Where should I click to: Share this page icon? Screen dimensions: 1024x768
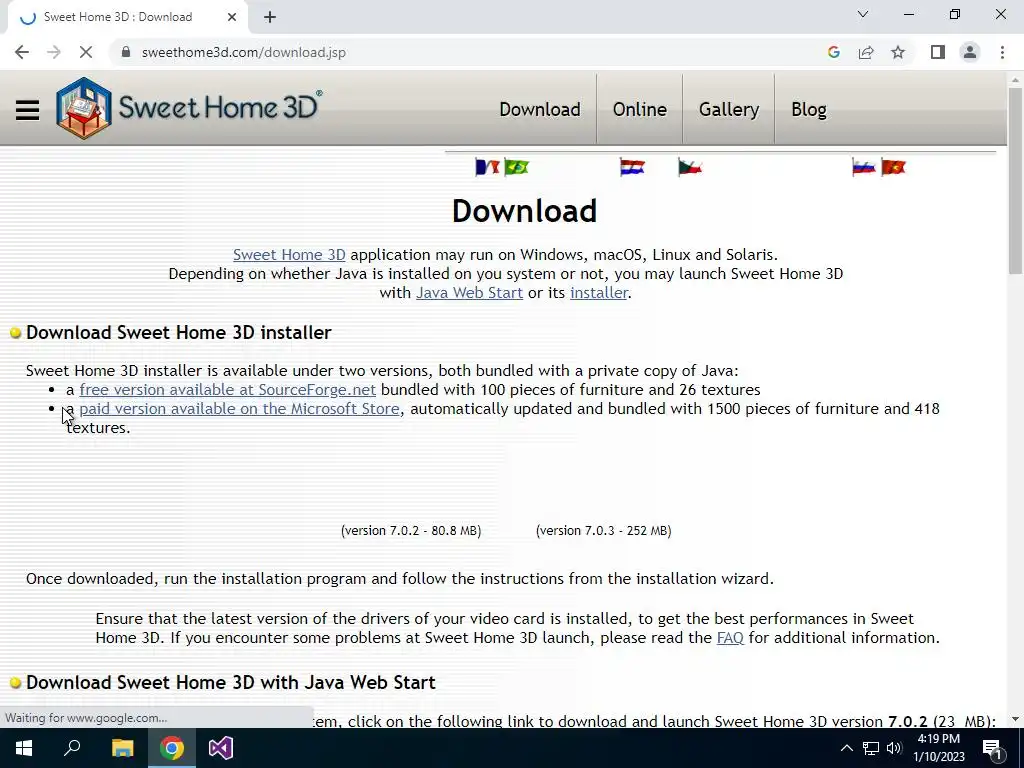click(x=866, y=52)
